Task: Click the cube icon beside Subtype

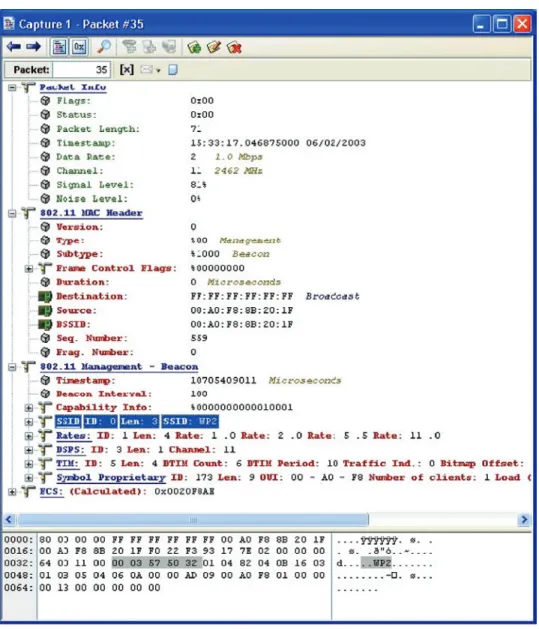Action: 45,254
